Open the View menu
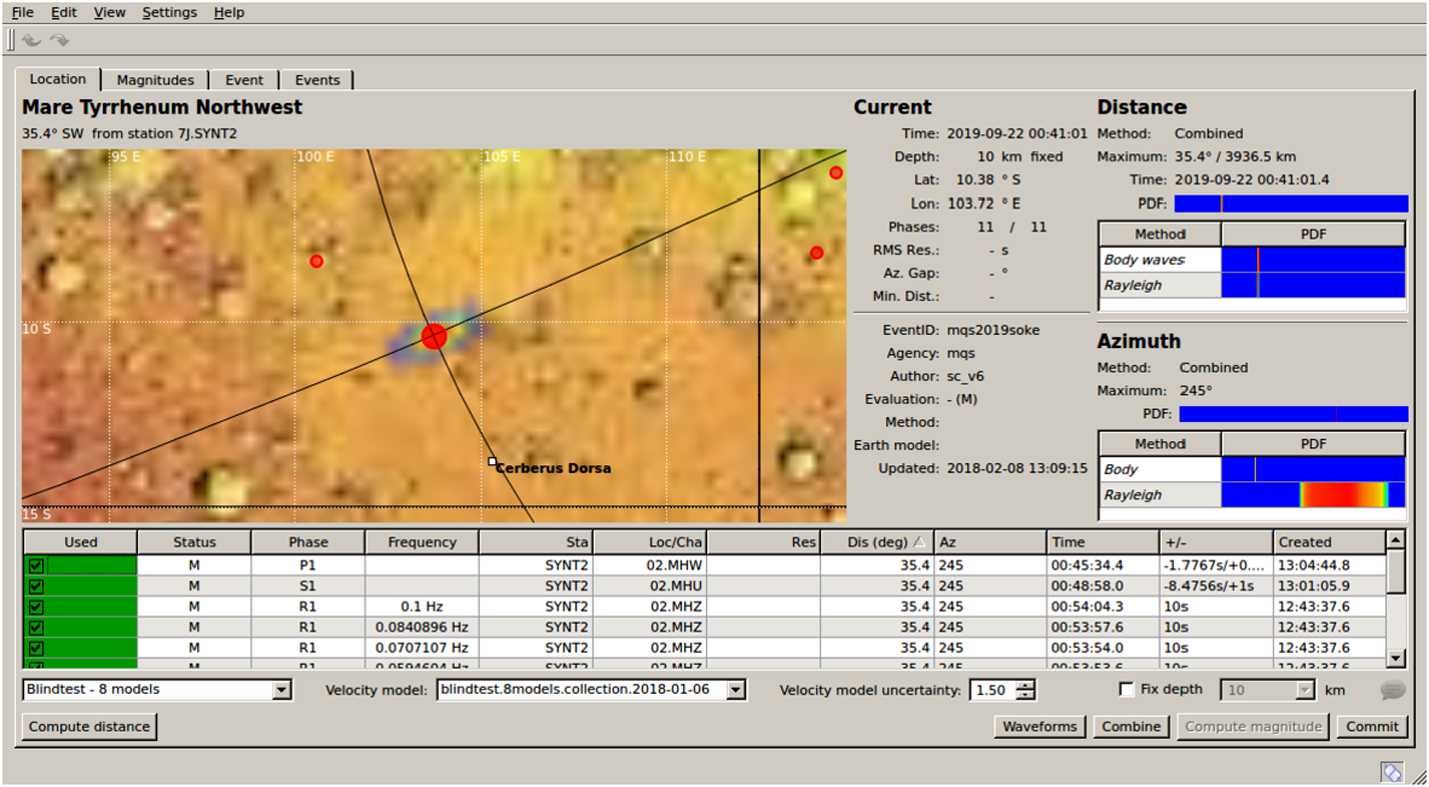The width and height of the screenshot is (1429, 787). tap(109, 12)
